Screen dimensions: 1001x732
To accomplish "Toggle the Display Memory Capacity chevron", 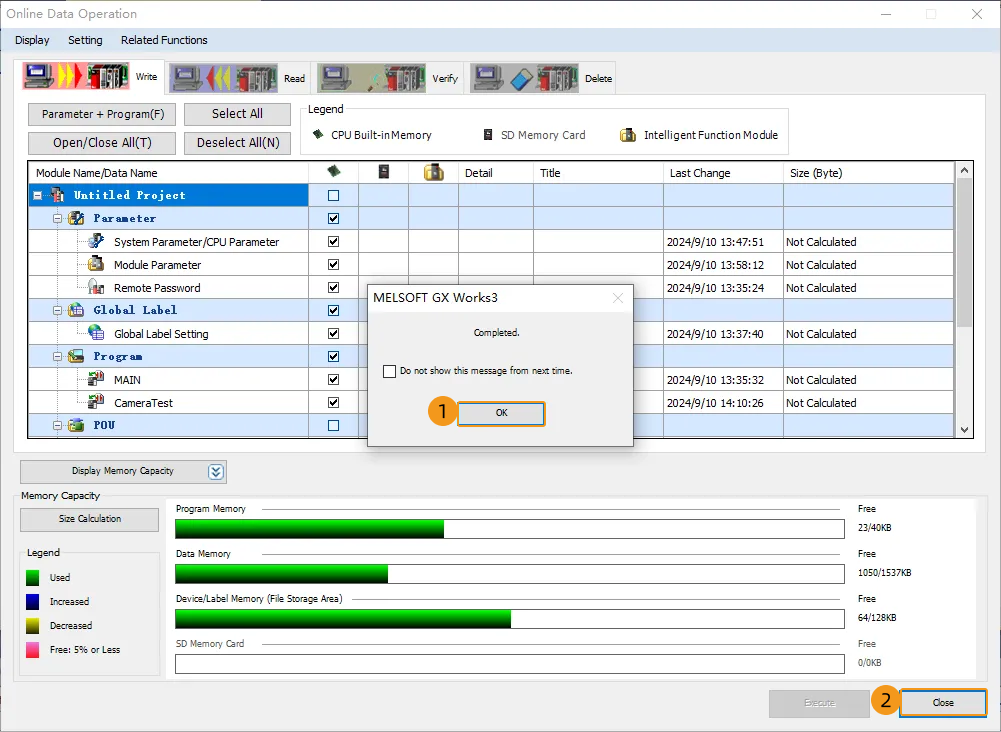I will 216,472.
